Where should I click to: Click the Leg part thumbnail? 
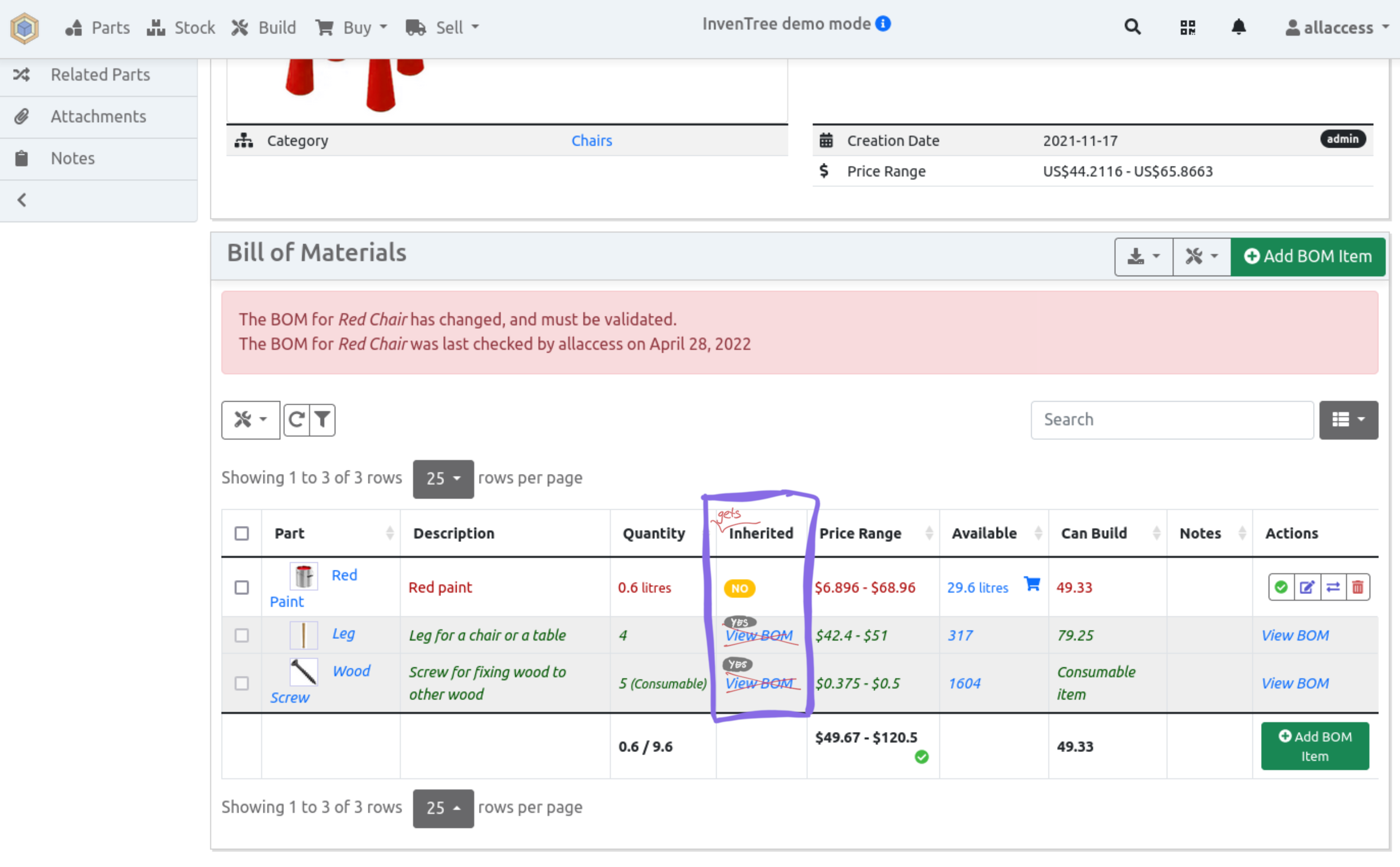(303, 635)
